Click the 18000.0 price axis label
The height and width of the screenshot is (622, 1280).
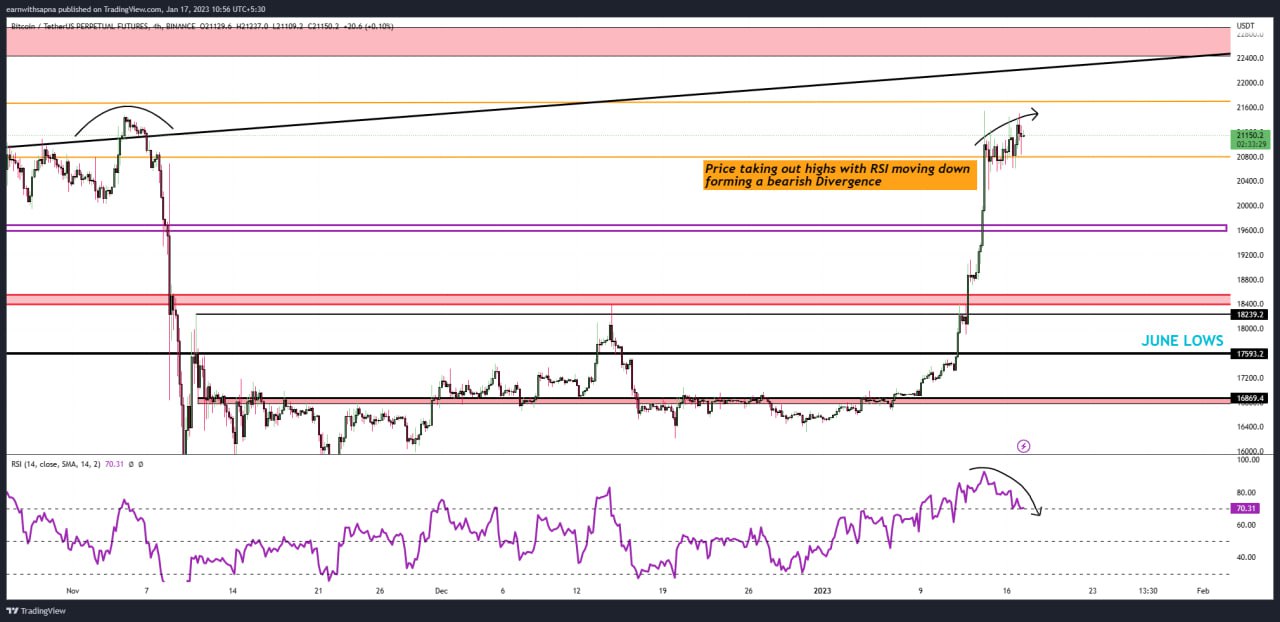coord(1250,328)
